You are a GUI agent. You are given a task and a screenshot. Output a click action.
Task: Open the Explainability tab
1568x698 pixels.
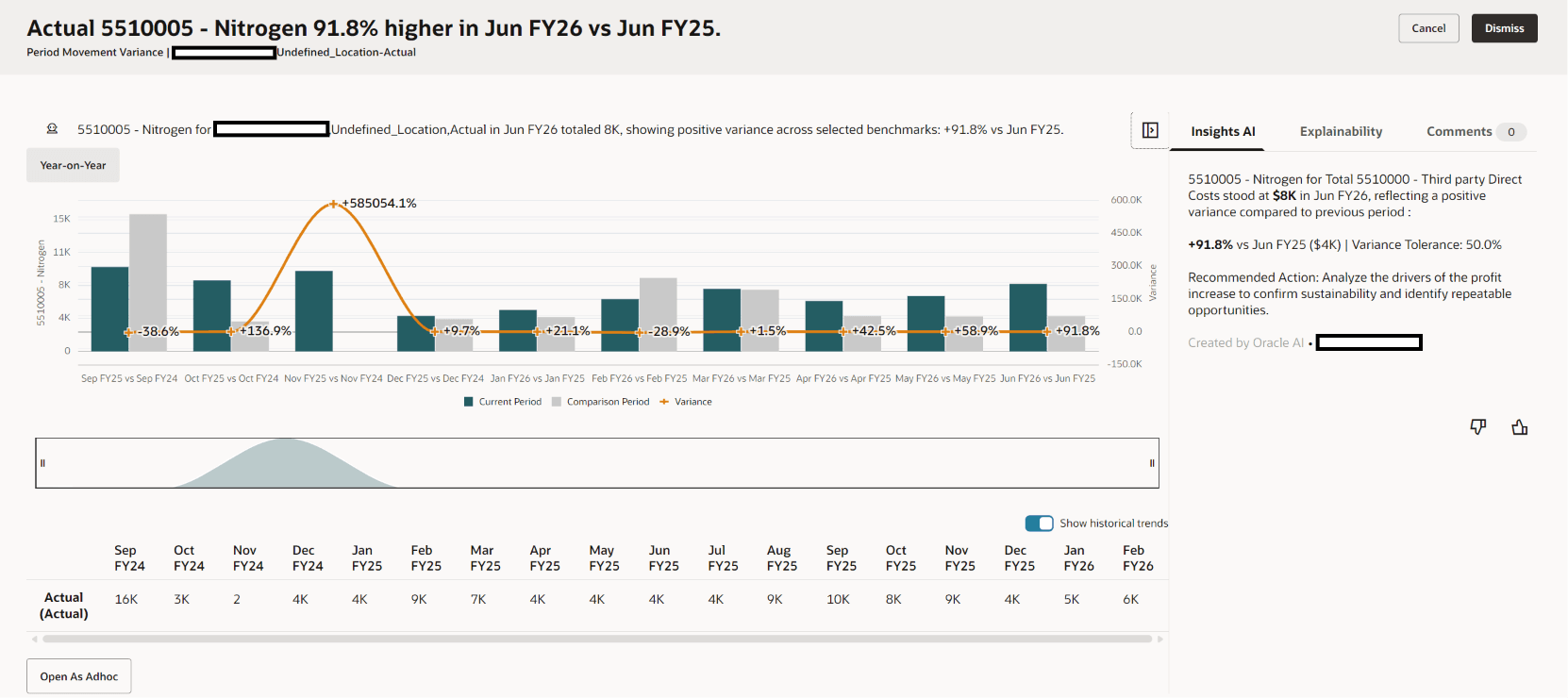1341,132
